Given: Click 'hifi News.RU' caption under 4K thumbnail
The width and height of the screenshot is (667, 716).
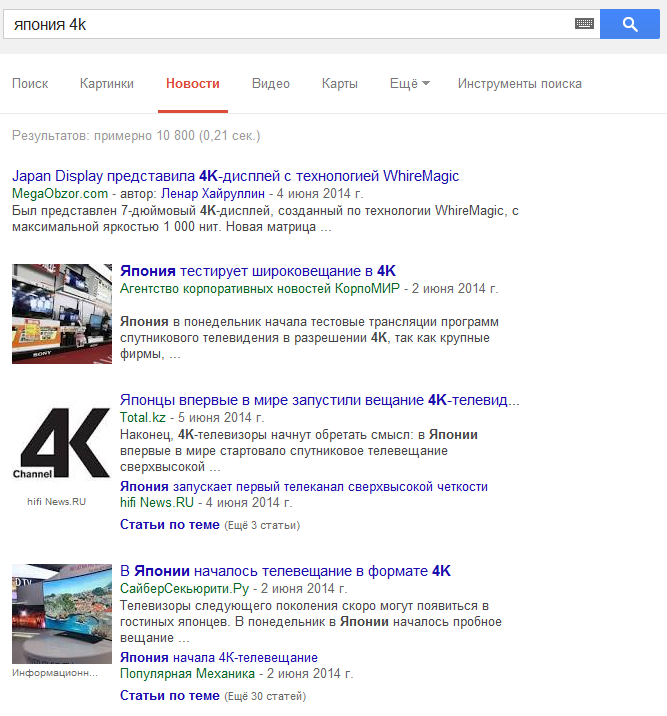Looking at the screenshot, I should (57, 501).
